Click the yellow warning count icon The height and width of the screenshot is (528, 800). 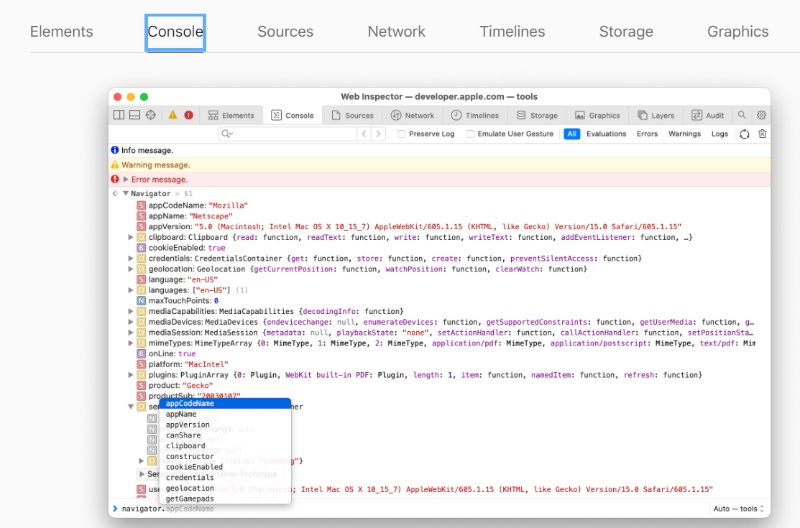pos(172,115)
